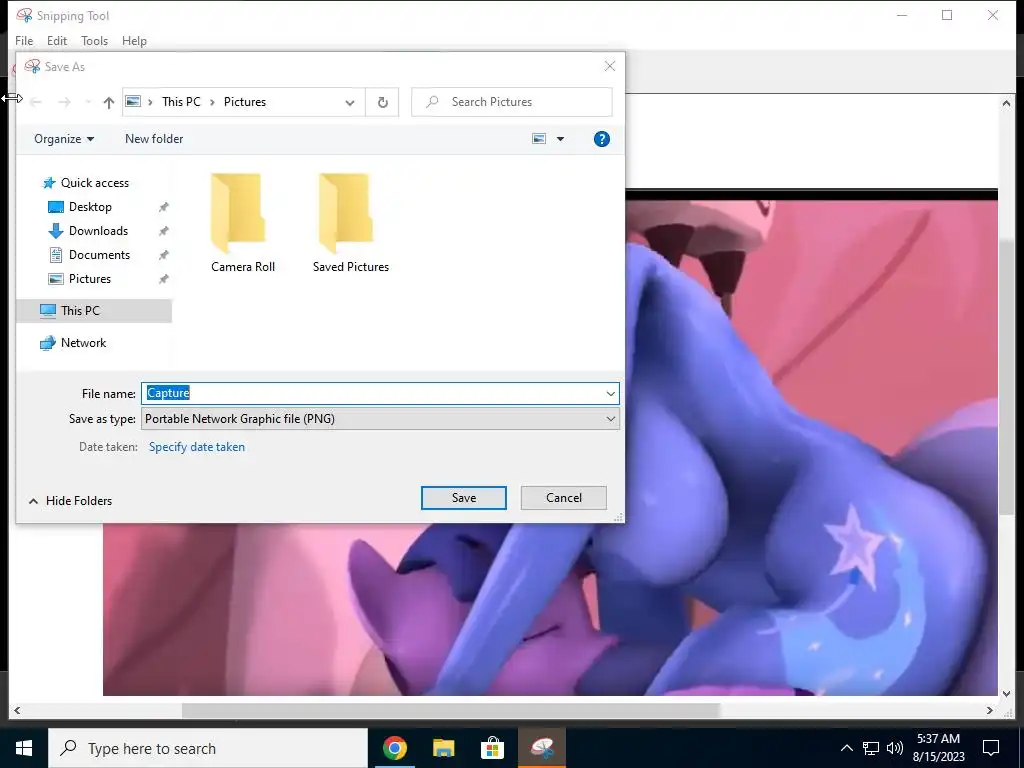The height and width of the screenshot is (768, 1024).
Task: Refresh the Pictures folder listing
Action: pos(383,102)
